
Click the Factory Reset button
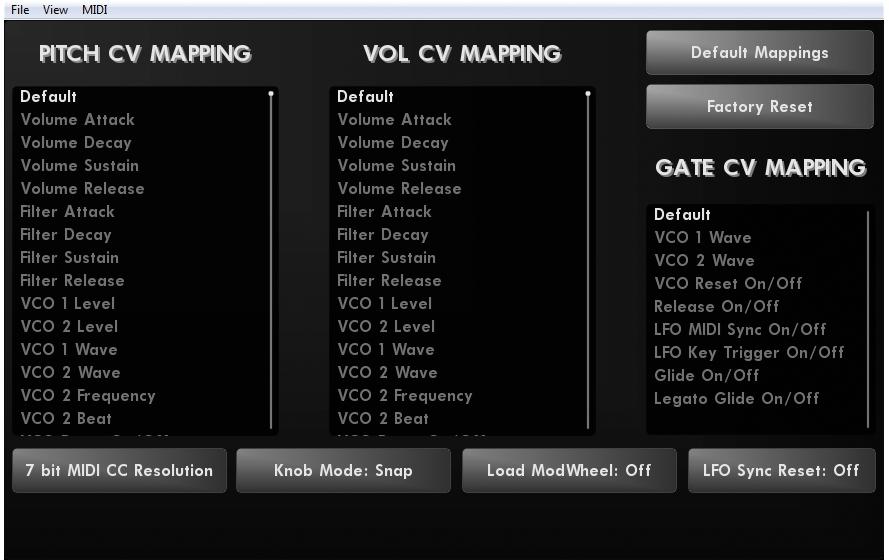pos(759,107)
